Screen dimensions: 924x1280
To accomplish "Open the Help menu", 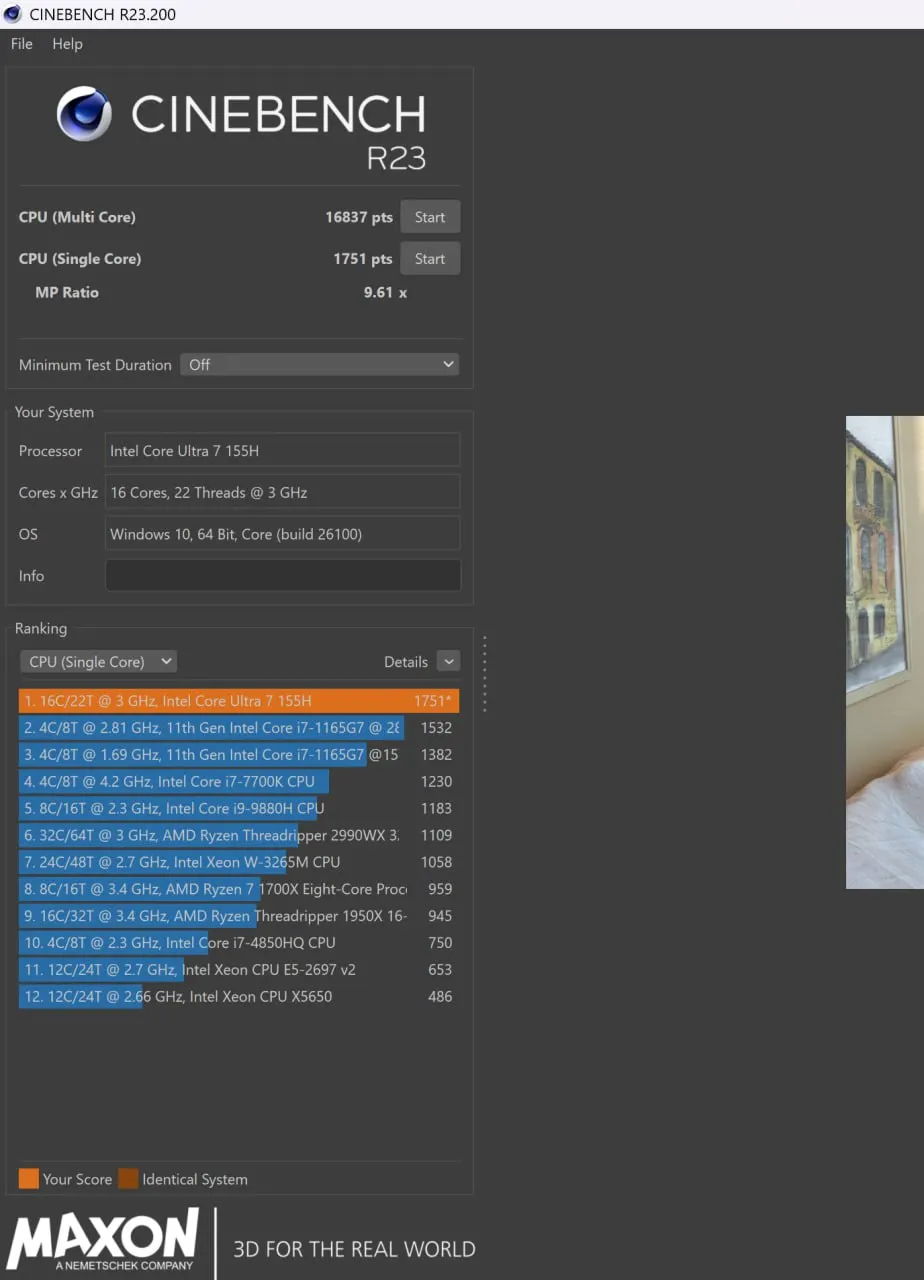I will [67, 44].
